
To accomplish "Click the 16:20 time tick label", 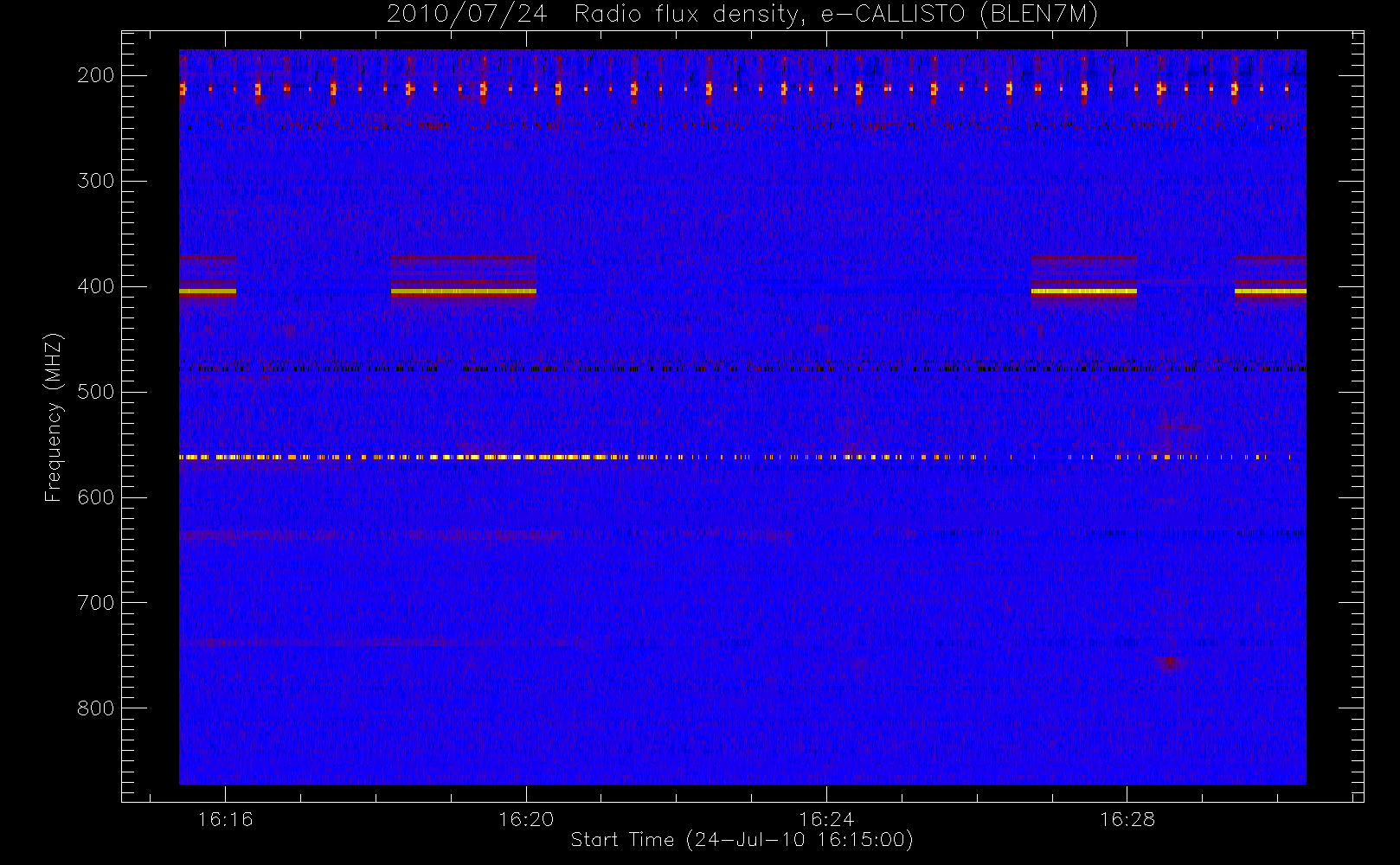I will click(x=526, y=819).
